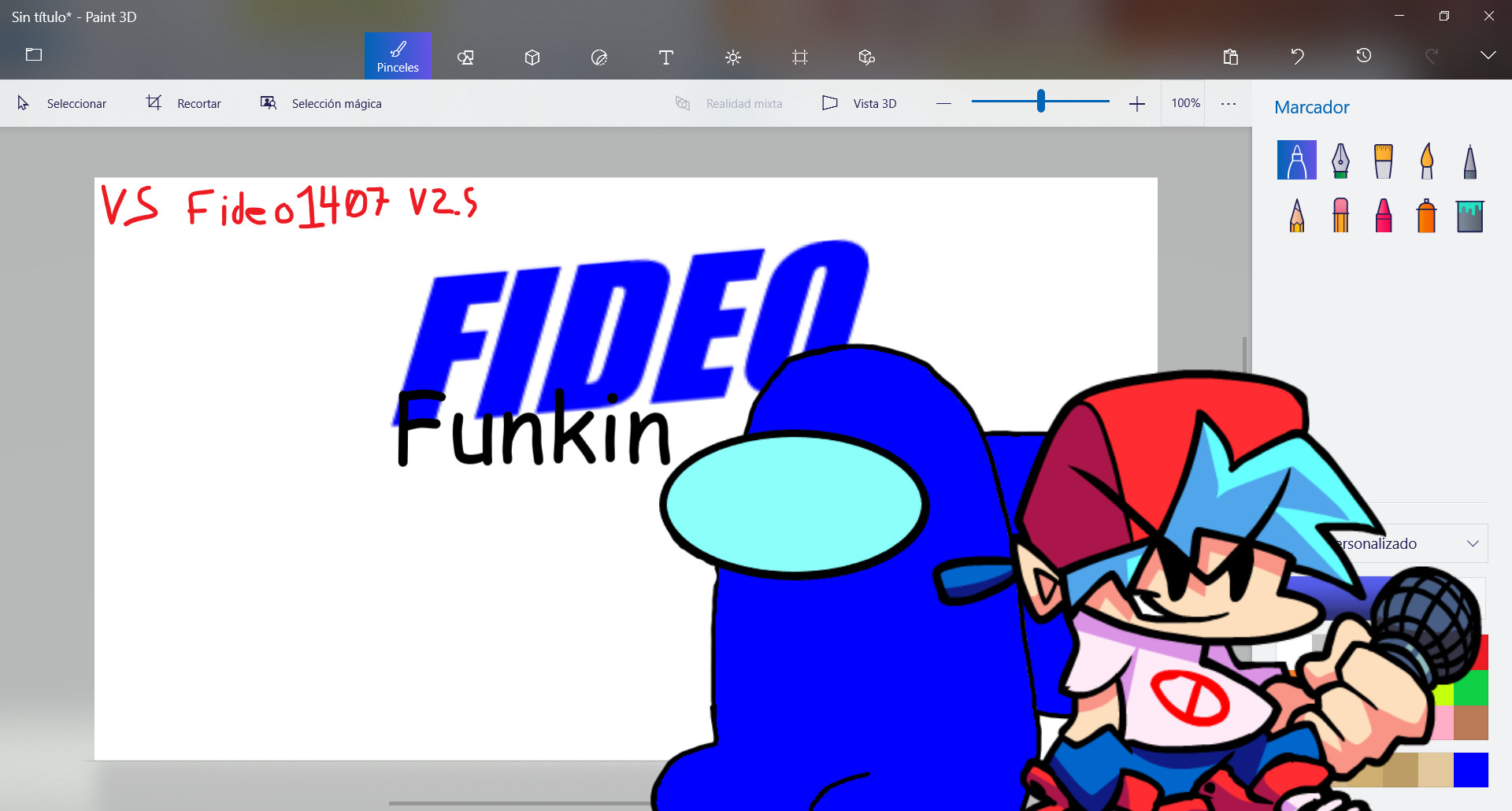Select the Pencil tool
1512x811 pixels.
tap(1297, 215)
